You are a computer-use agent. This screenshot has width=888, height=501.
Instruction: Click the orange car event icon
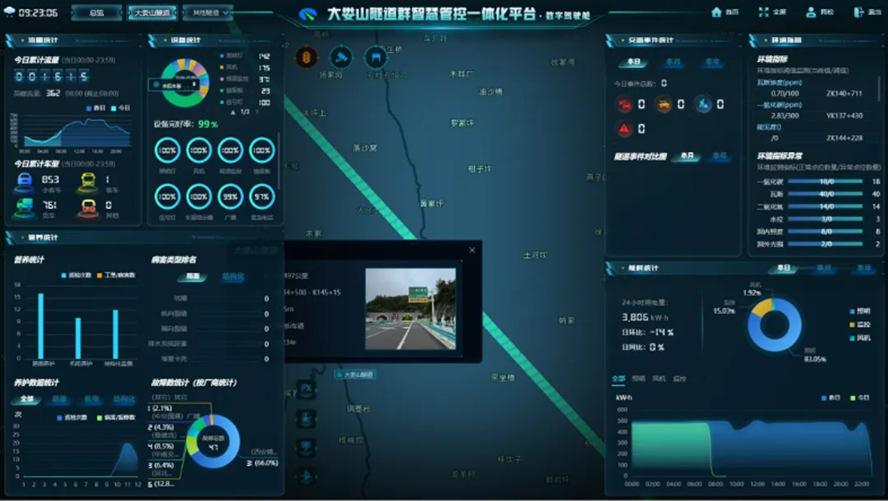click(663, 105)
